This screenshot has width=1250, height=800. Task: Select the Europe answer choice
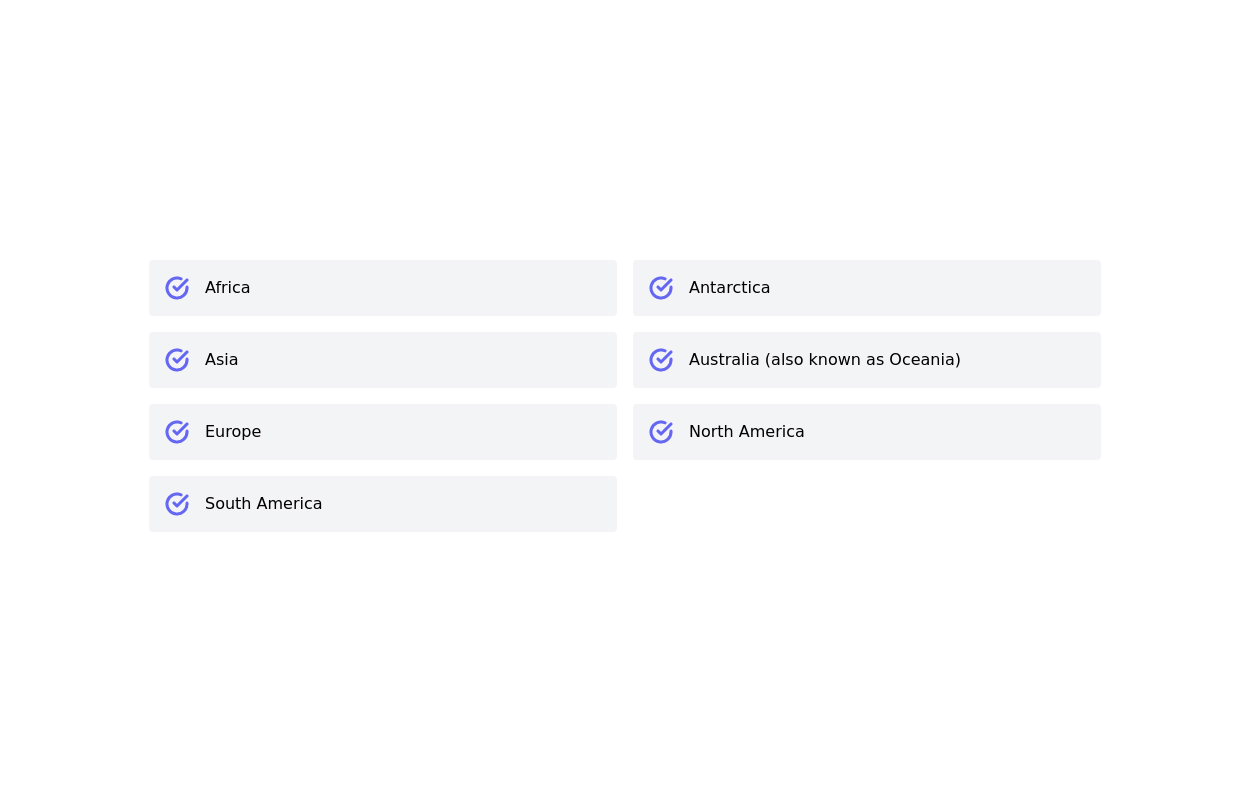(383, 432)
